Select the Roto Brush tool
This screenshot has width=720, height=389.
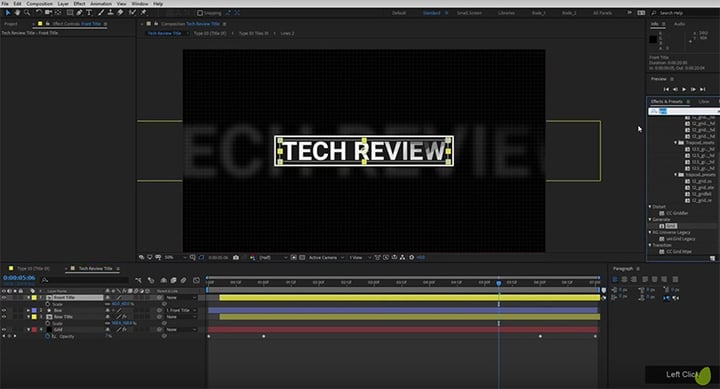point(133,12)
